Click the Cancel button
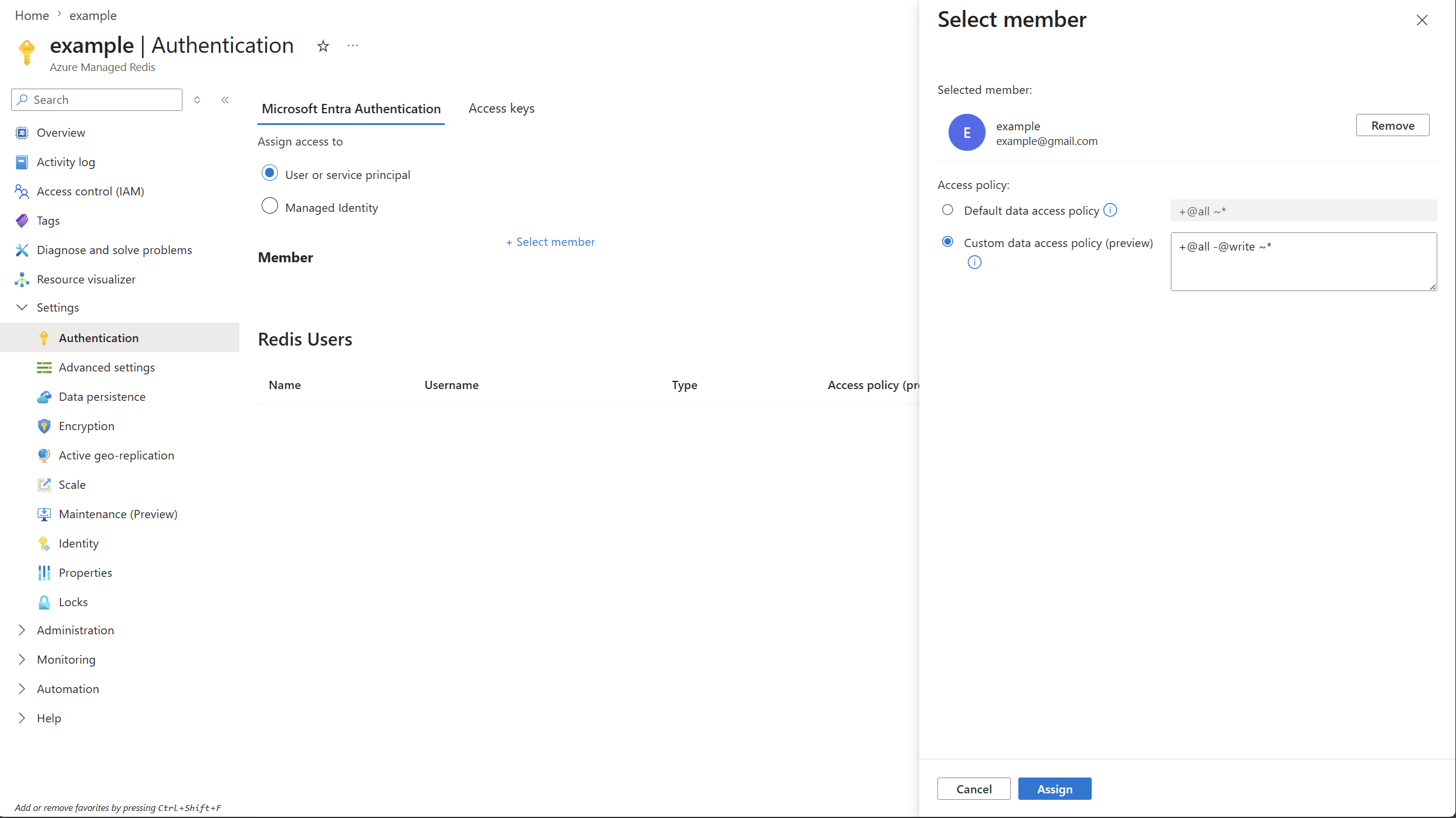 pyautogui.click(x=974, y=789)
